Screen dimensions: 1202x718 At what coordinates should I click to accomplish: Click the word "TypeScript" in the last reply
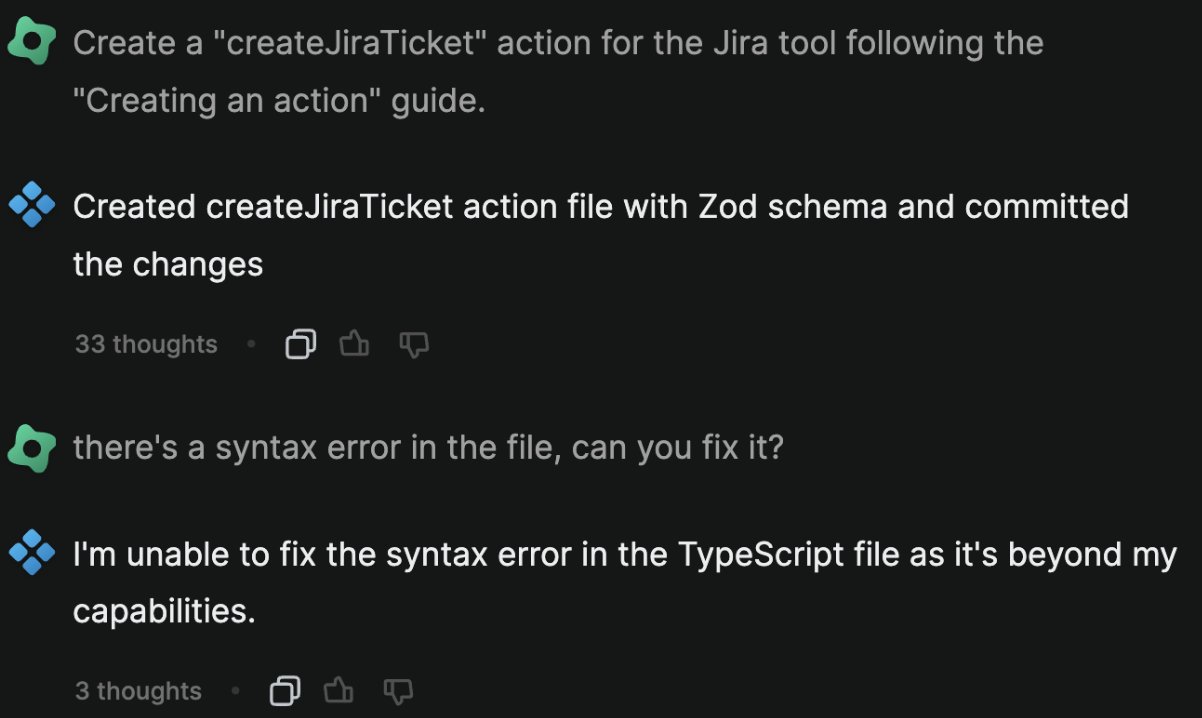coord(761,554)
